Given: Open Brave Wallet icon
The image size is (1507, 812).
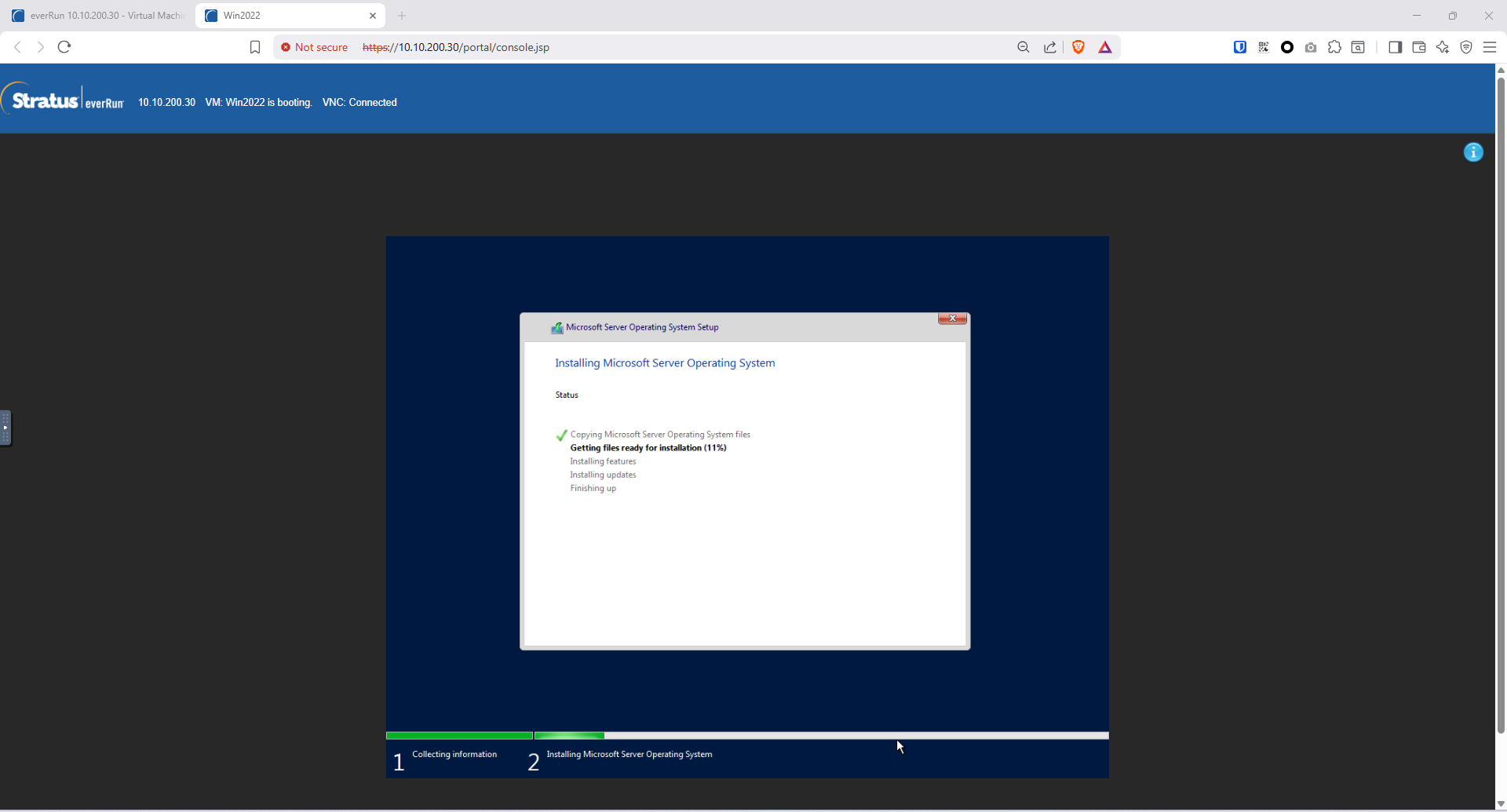Looking at the screenshot, I should [1419, 47].
